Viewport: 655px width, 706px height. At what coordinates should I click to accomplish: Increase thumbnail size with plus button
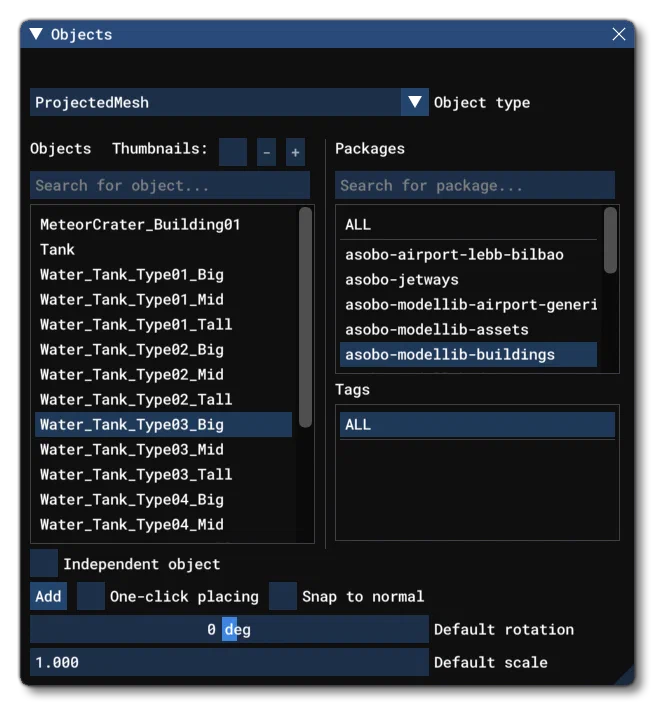click(x=295, y=152)
